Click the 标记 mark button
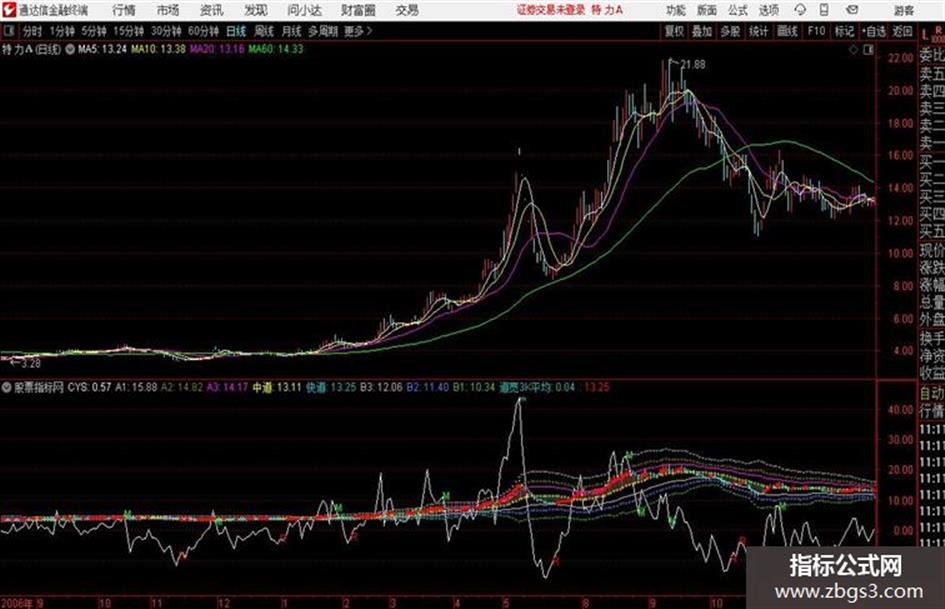Screen dimensions: 945x609 (x=844, y=31)
